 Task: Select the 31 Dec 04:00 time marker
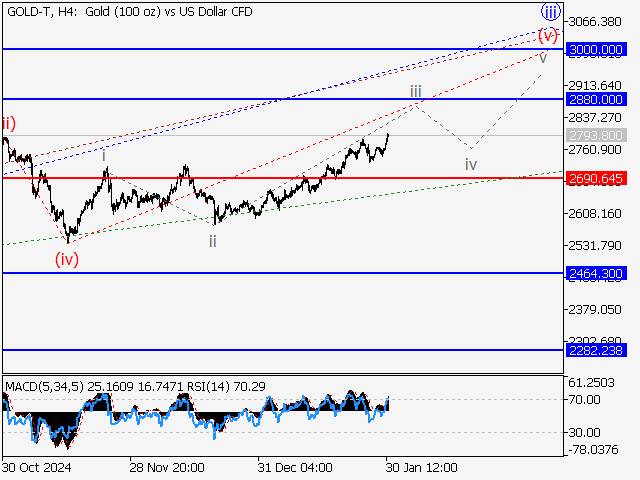coord(294,467)
